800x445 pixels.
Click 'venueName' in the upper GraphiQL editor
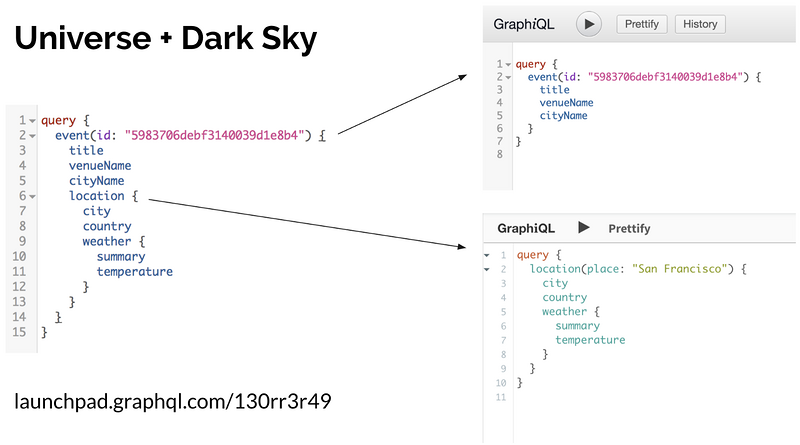(x=566, y=103)
